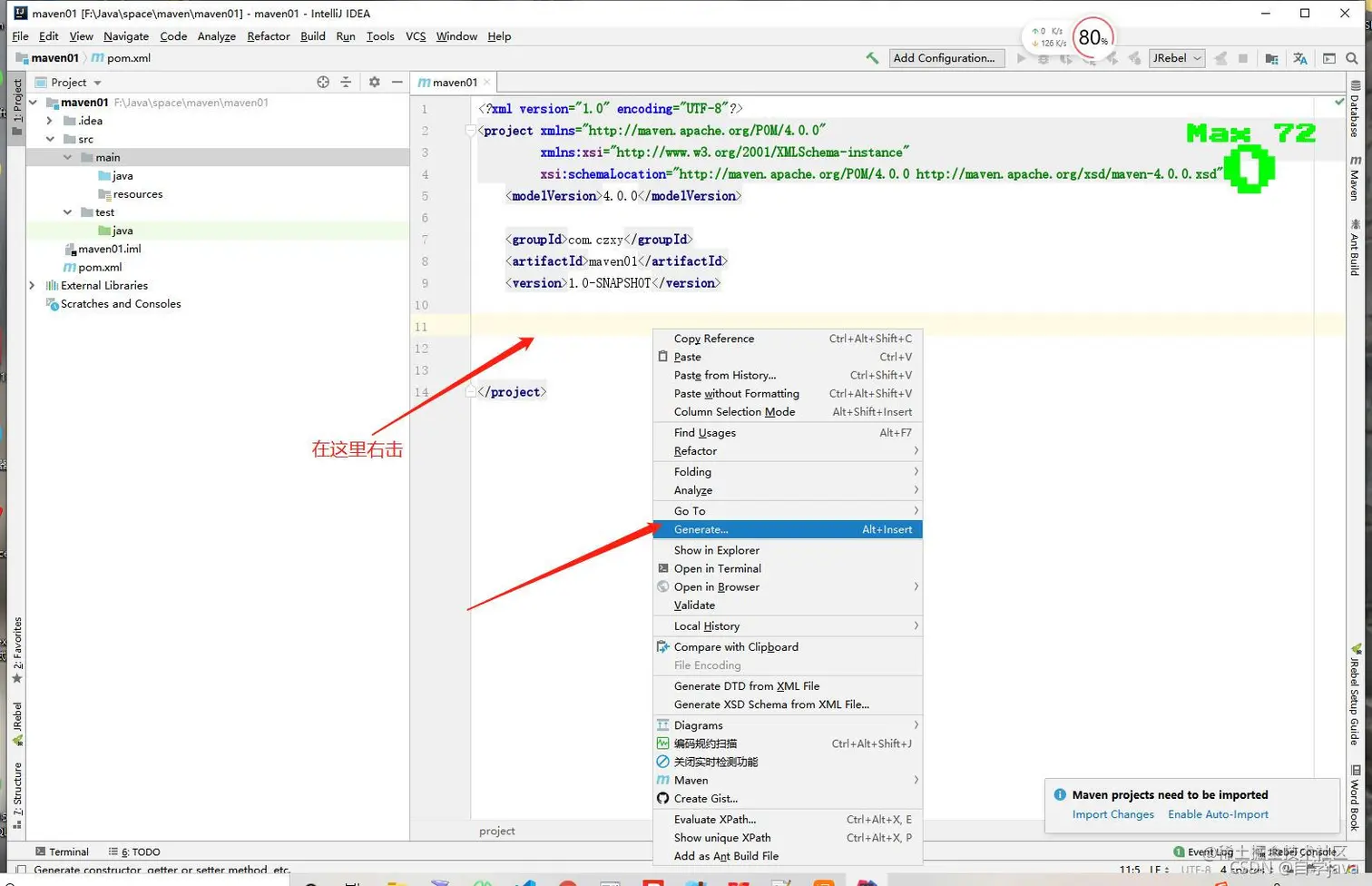Open the Analyze menu in the menu bar

(x=216, y=36)
